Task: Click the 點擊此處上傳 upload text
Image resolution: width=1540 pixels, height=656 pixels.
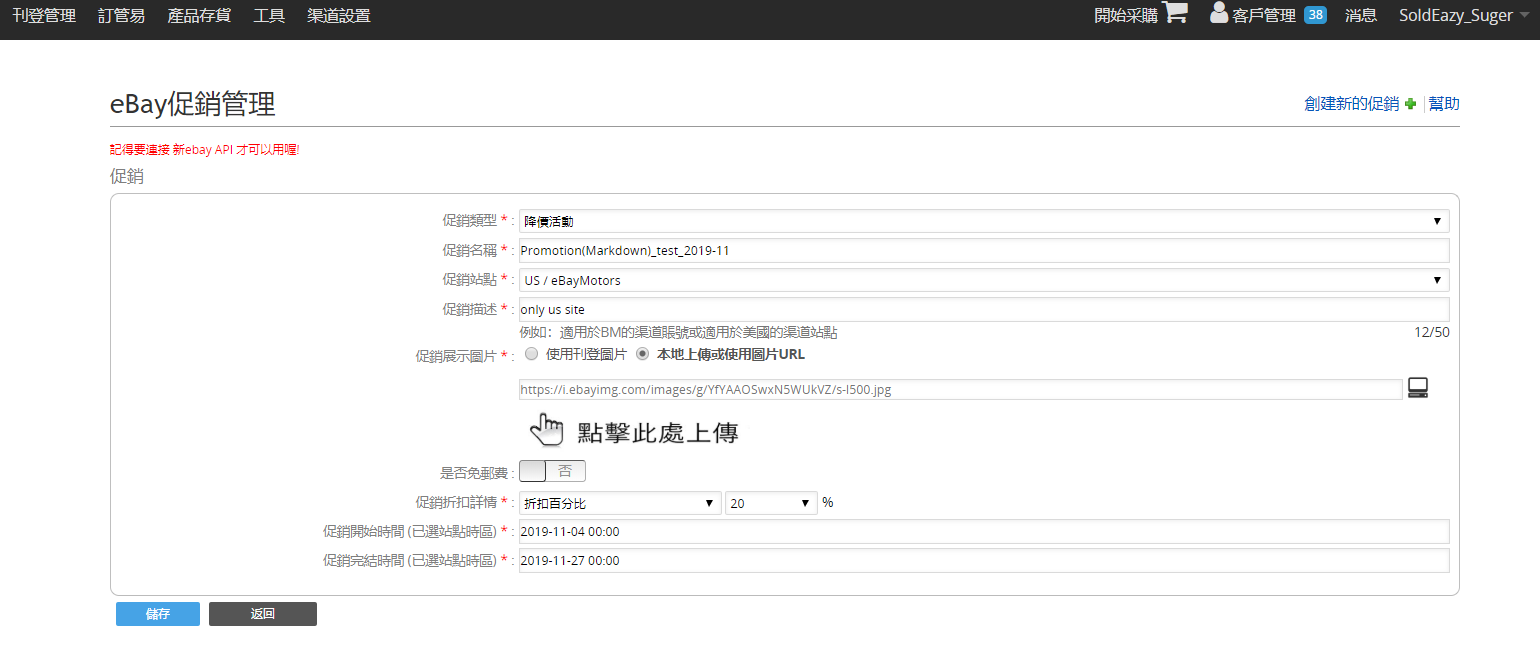Action: pos(658,433)
